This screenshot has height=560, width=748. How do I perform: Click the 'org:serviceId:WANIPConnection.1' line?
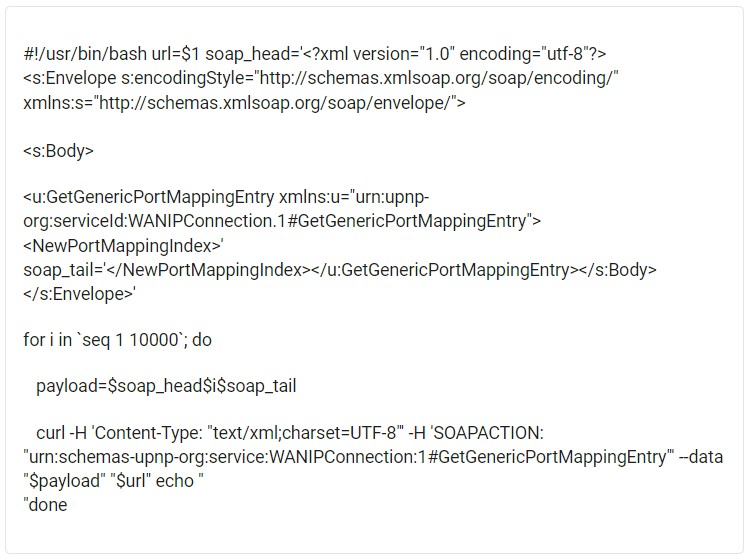pyautogui.click(x=282, y=221)
